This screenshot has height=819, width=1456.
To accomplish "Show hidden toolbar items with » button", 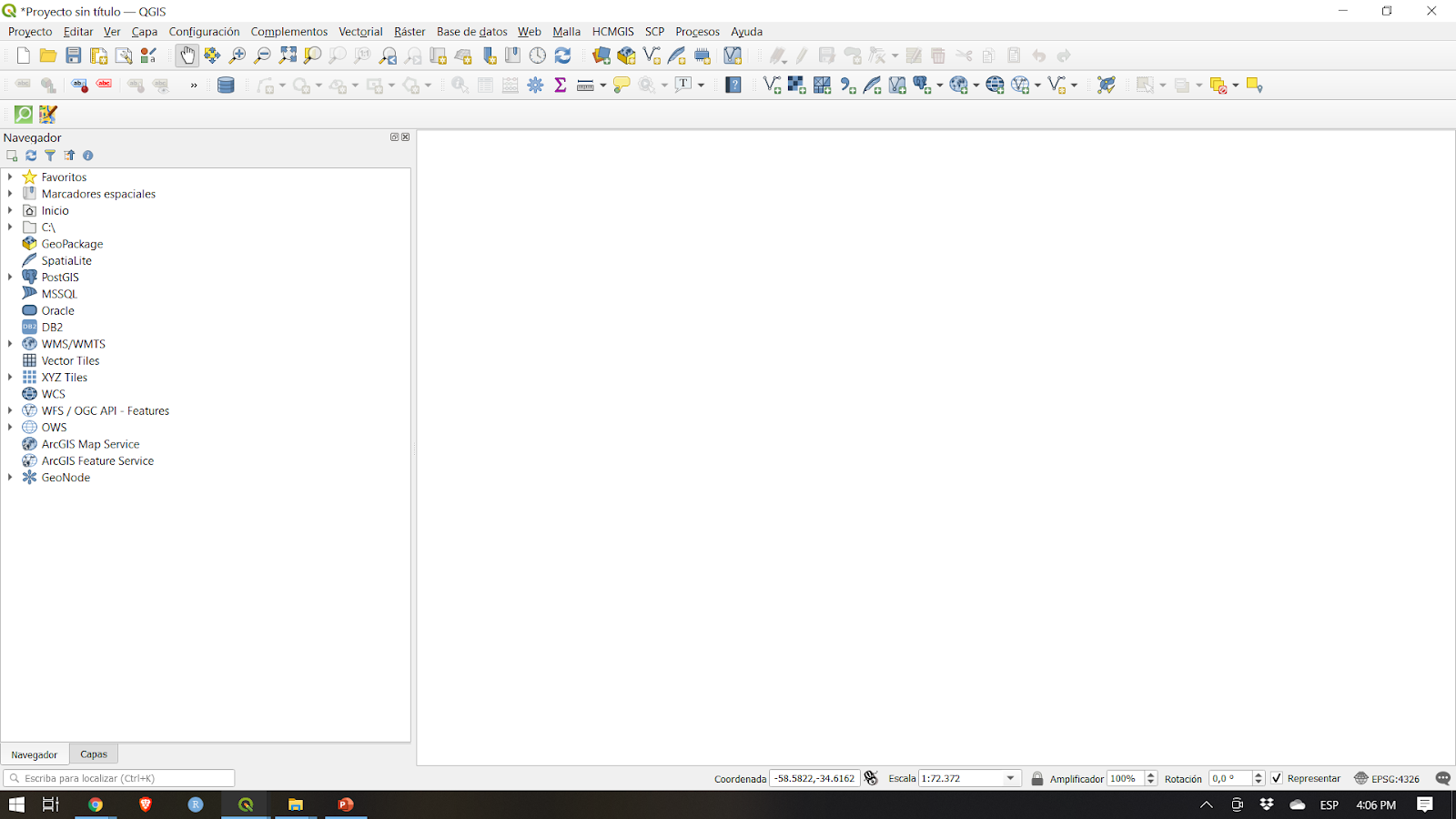I will (x=193, y=86).
